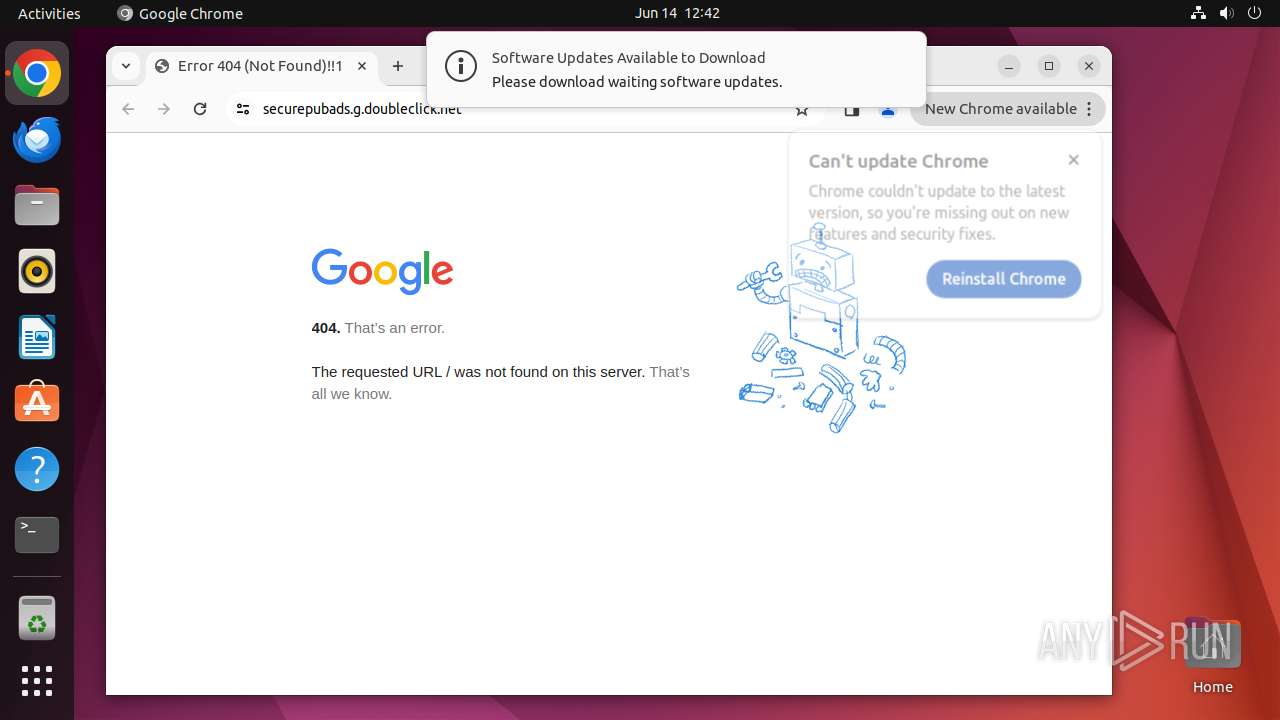Viewport: 1280px width, 720px height.
Task: Close the Chrome window
Action: click(1089, 66)
